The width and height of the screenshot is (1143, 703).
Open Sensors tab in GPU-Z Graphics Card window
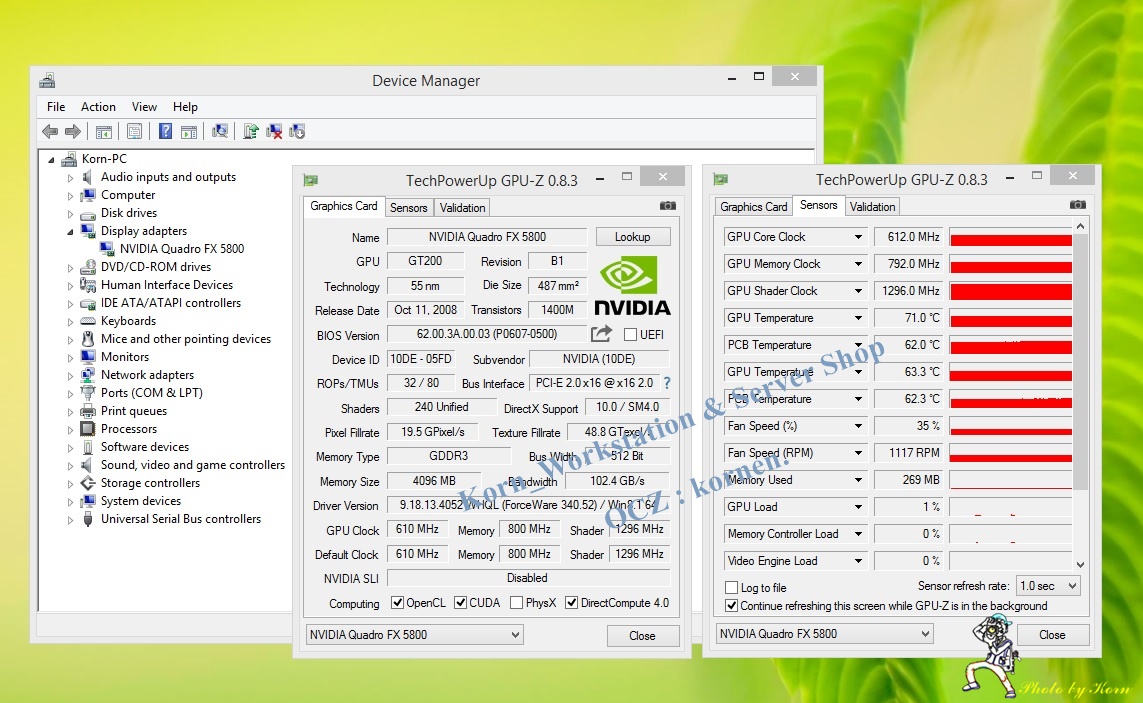click(x=408, y=208)
